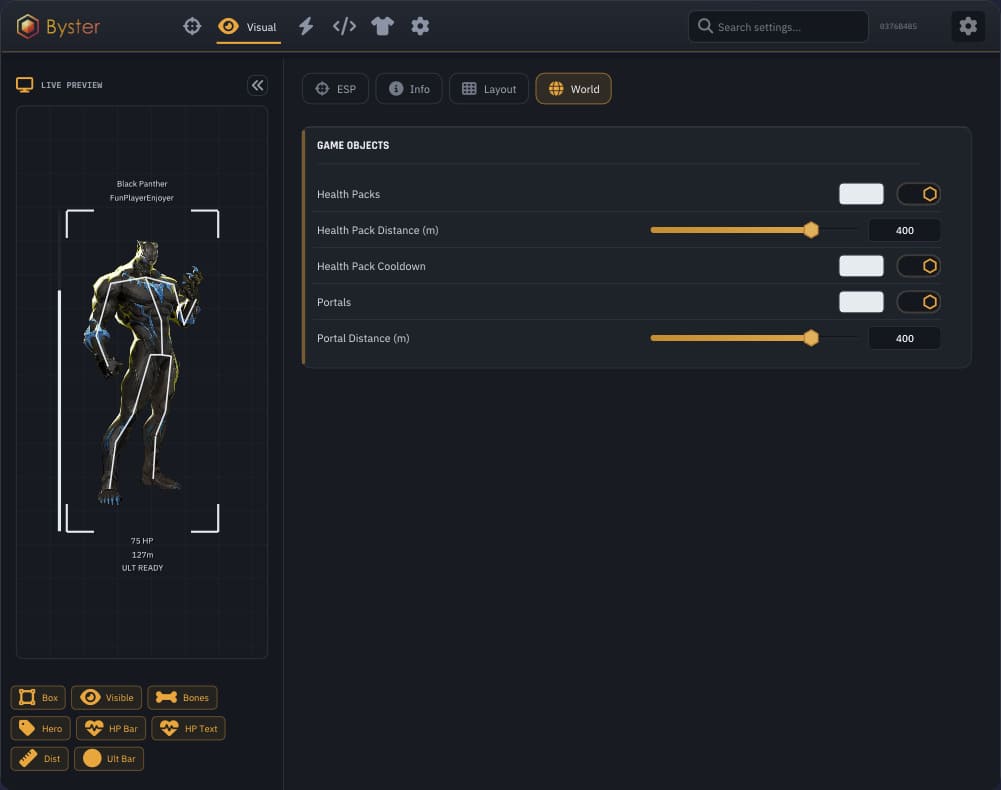Image resolution: width=1001 pixels, height=790 pixels.
Task: Click the build ID text near search
Action: pos(898,26)
